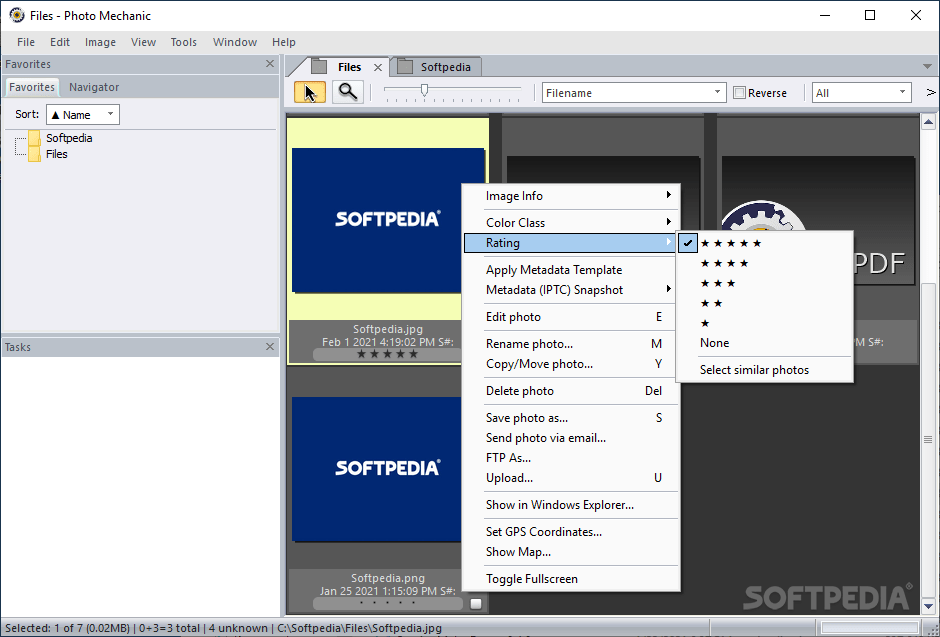Select the Favorites tab

point(32,87)
